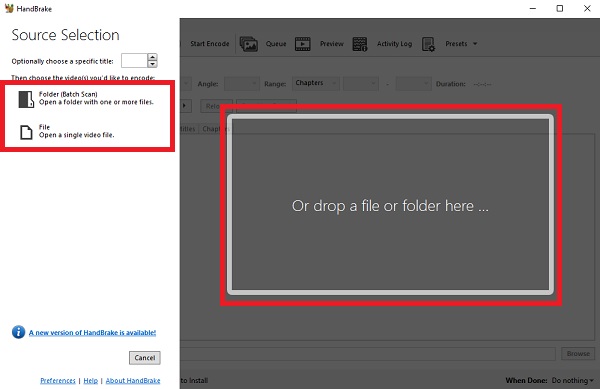Image resolution: width=600 pixels, height=389 pixels.
Task: Click the blue info update icon
Action: (x=18, y=332)
